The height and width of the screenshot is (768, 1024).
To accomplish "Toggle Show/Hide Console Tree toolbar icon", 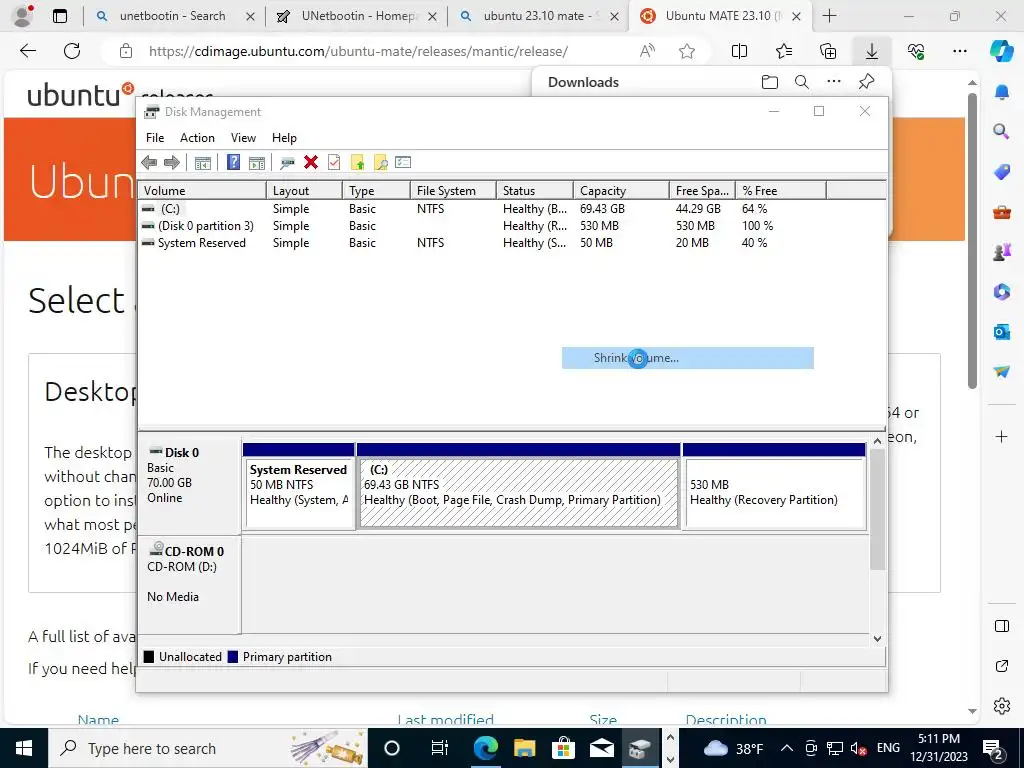I will 203,163.
